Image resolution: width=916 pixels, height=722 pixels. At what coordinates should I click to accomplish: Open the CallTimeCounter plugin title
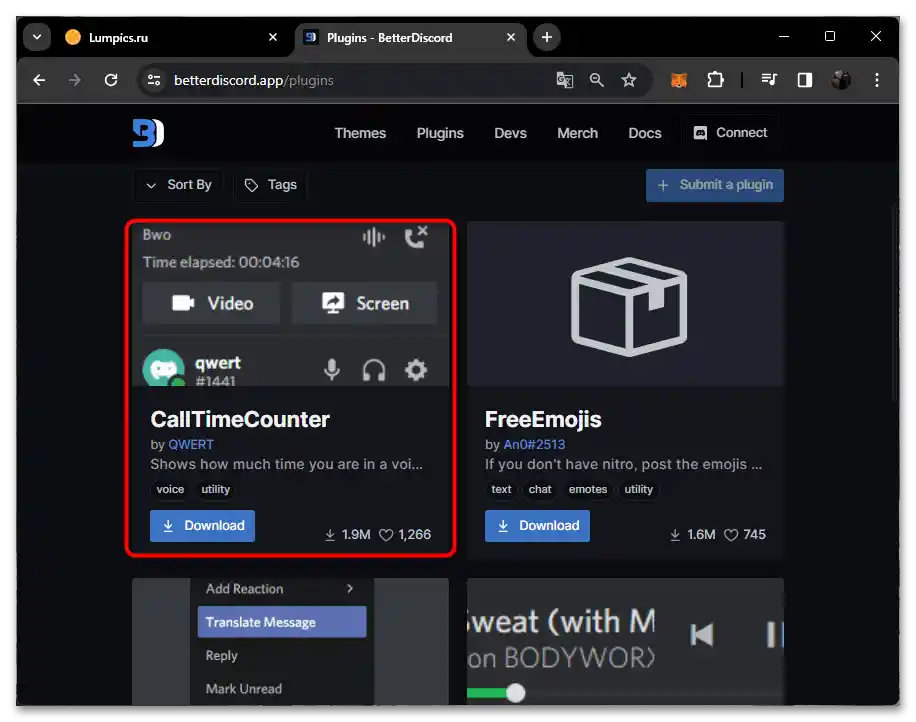[x=240, y=419]
